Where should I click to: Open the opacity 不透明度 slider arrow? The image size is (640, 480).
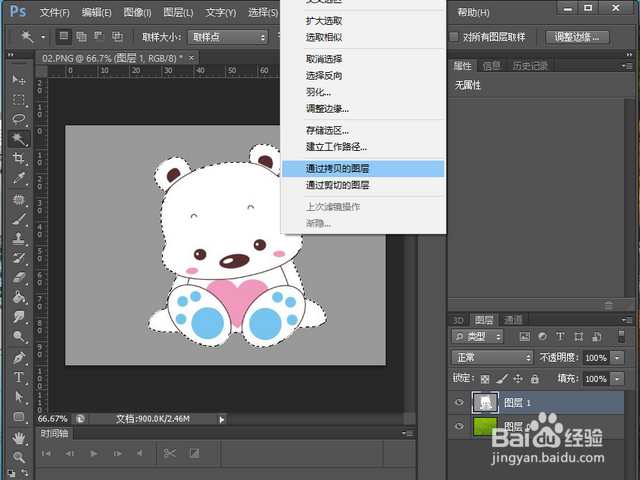coord(617,358)
